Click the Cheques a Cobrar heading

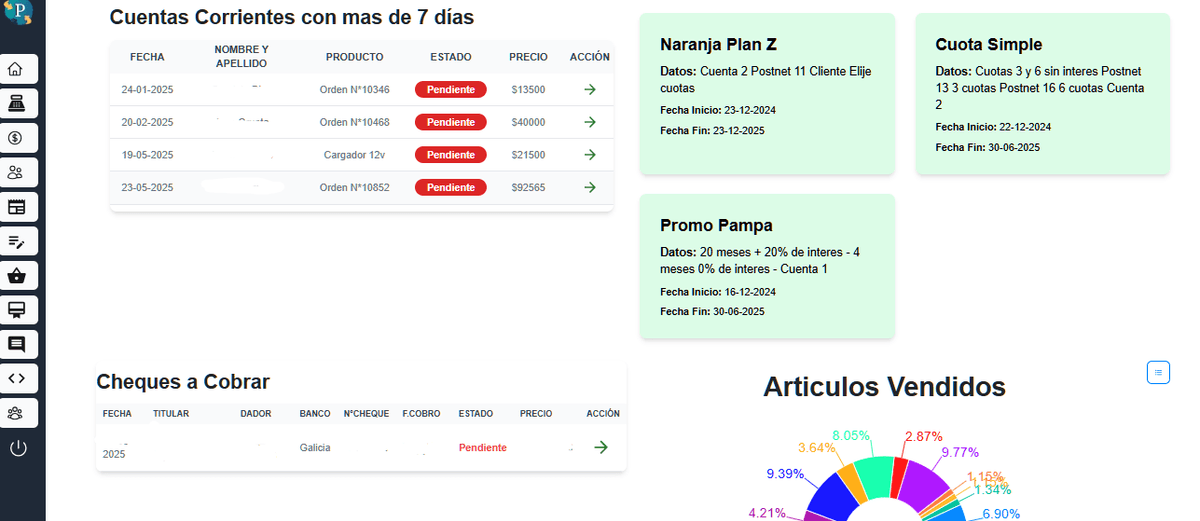pos(183,381)
